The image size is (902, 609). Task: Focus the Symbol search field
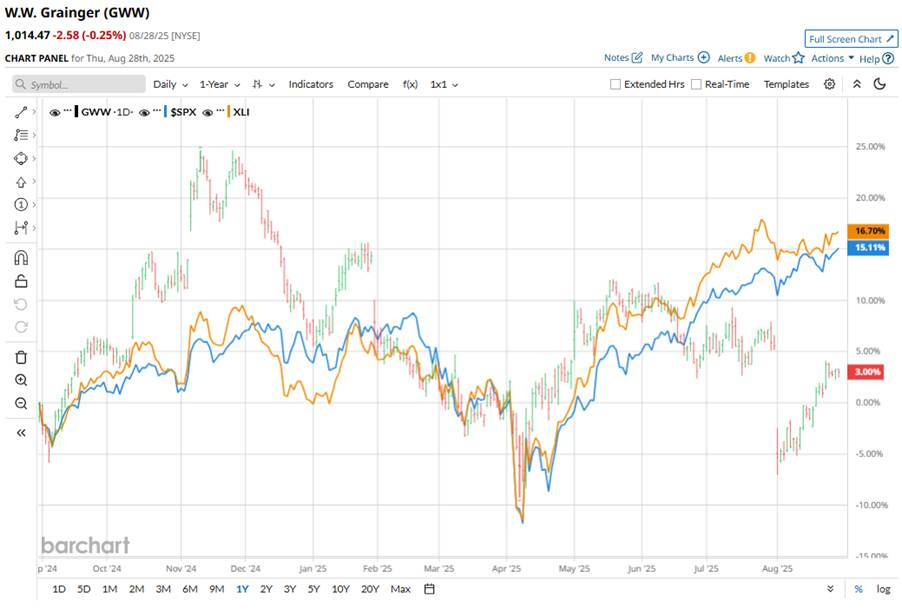(79, 85)
